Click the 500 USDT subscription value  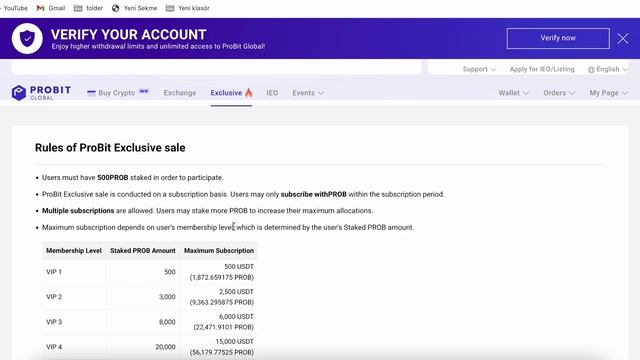coord(239,267)
